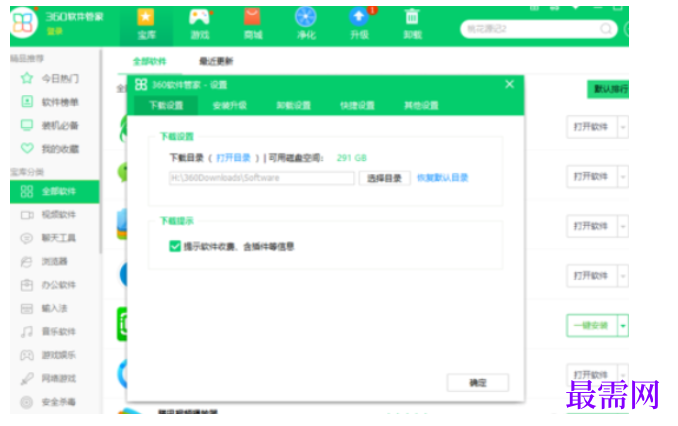The height and width of the screenshot is (426, 678).
Task: Open the 游戏 gamepad icon in top toolbar
Action: pyautogui.click(x=199, y=17)
